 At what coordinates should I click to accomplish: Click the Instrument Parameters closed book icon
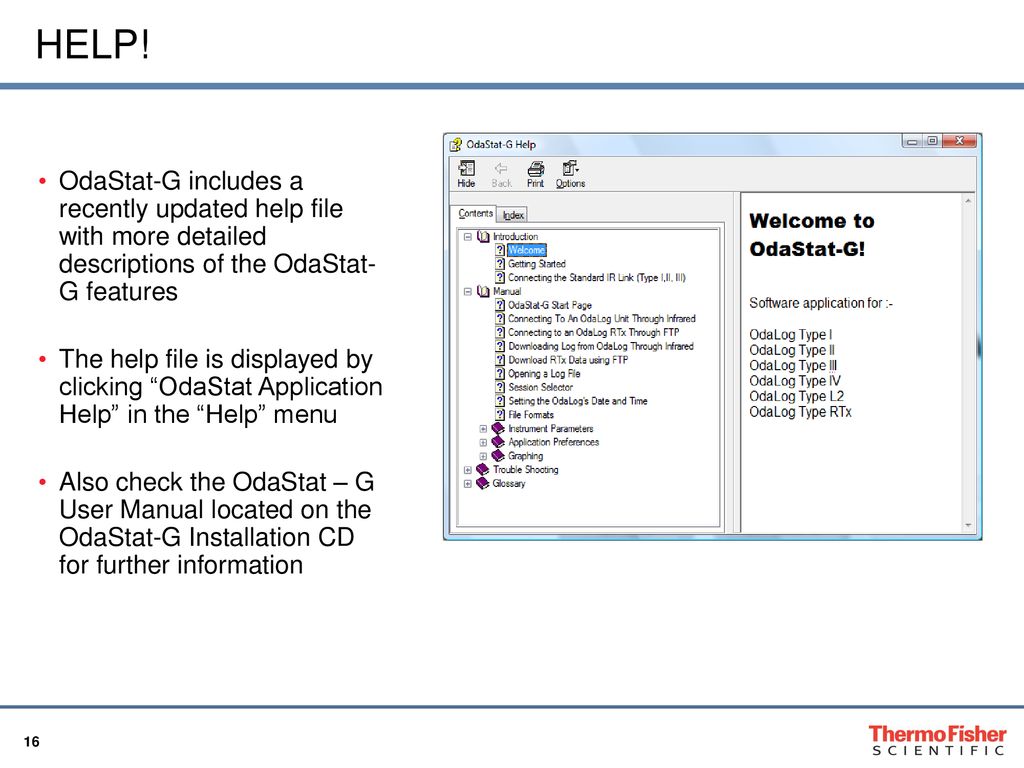(x=498, y=428)
